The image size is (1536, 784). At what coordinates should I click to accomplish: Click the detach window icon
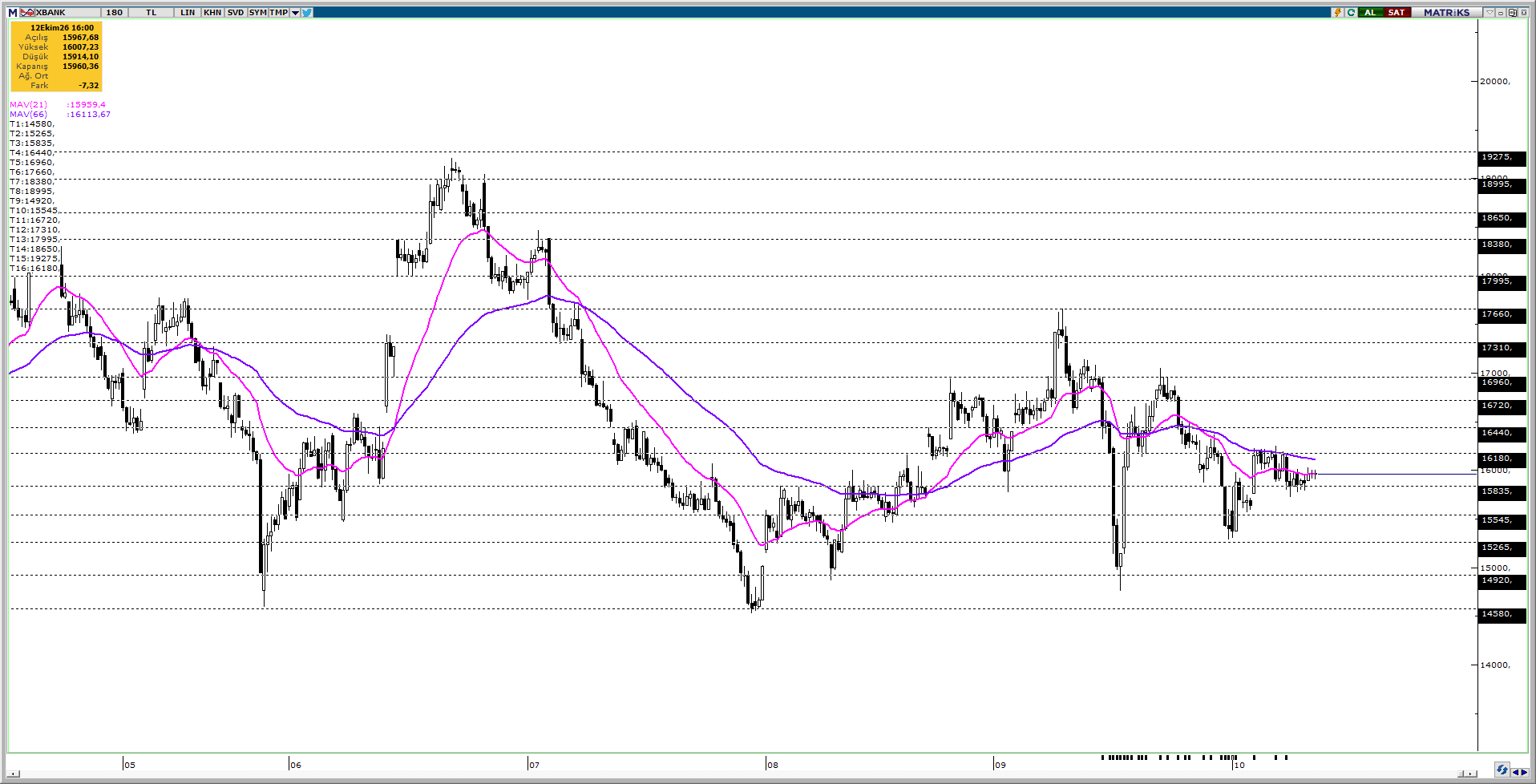(x=1512, y=12)
